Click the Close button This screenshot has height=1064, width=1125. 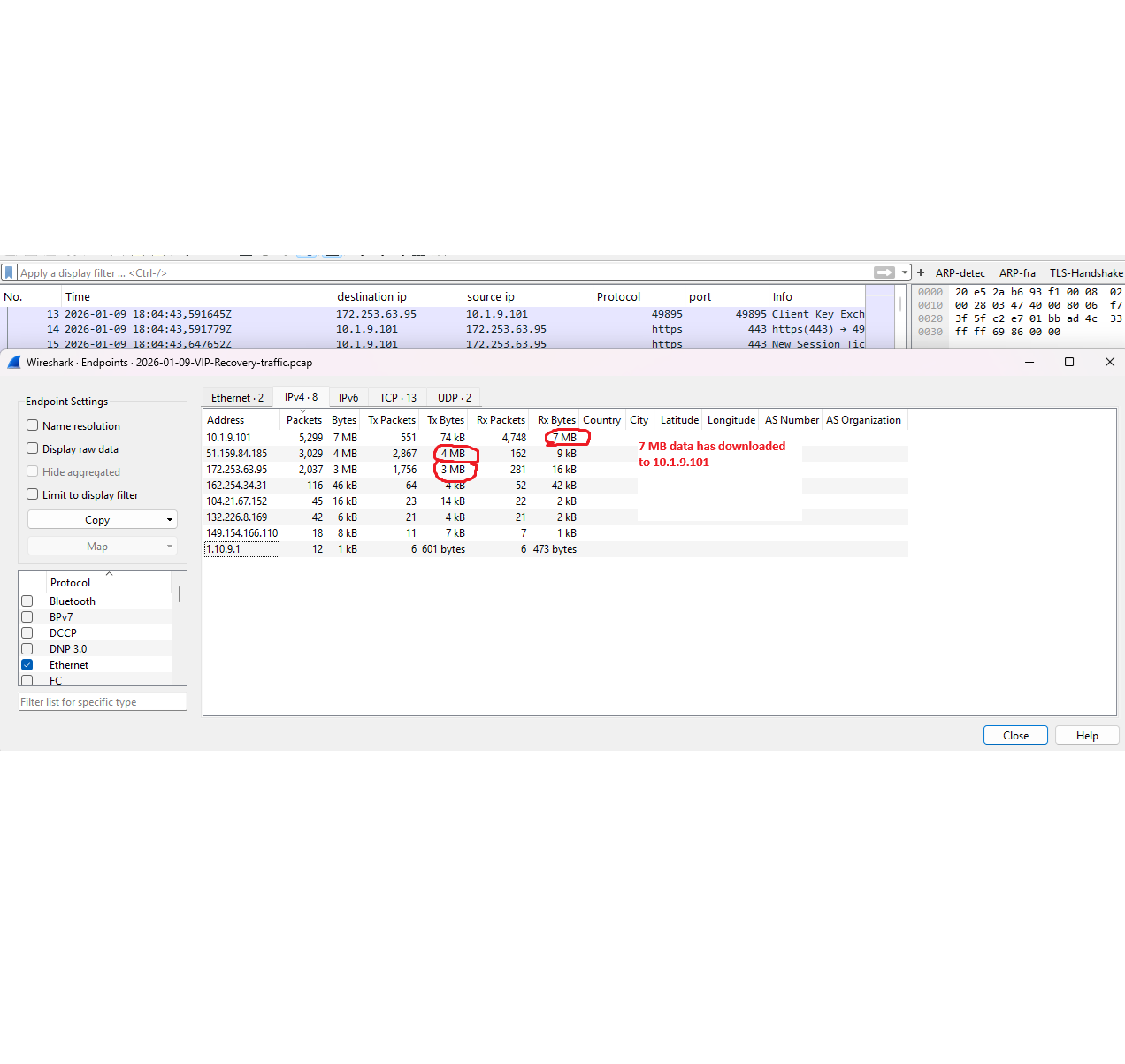tap(1015, 735)
